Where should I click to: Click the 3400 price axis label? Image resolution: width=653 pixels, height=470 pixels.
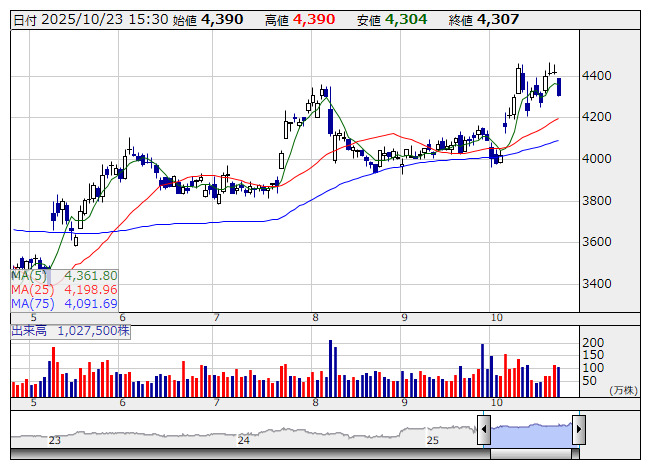[597, 284]
